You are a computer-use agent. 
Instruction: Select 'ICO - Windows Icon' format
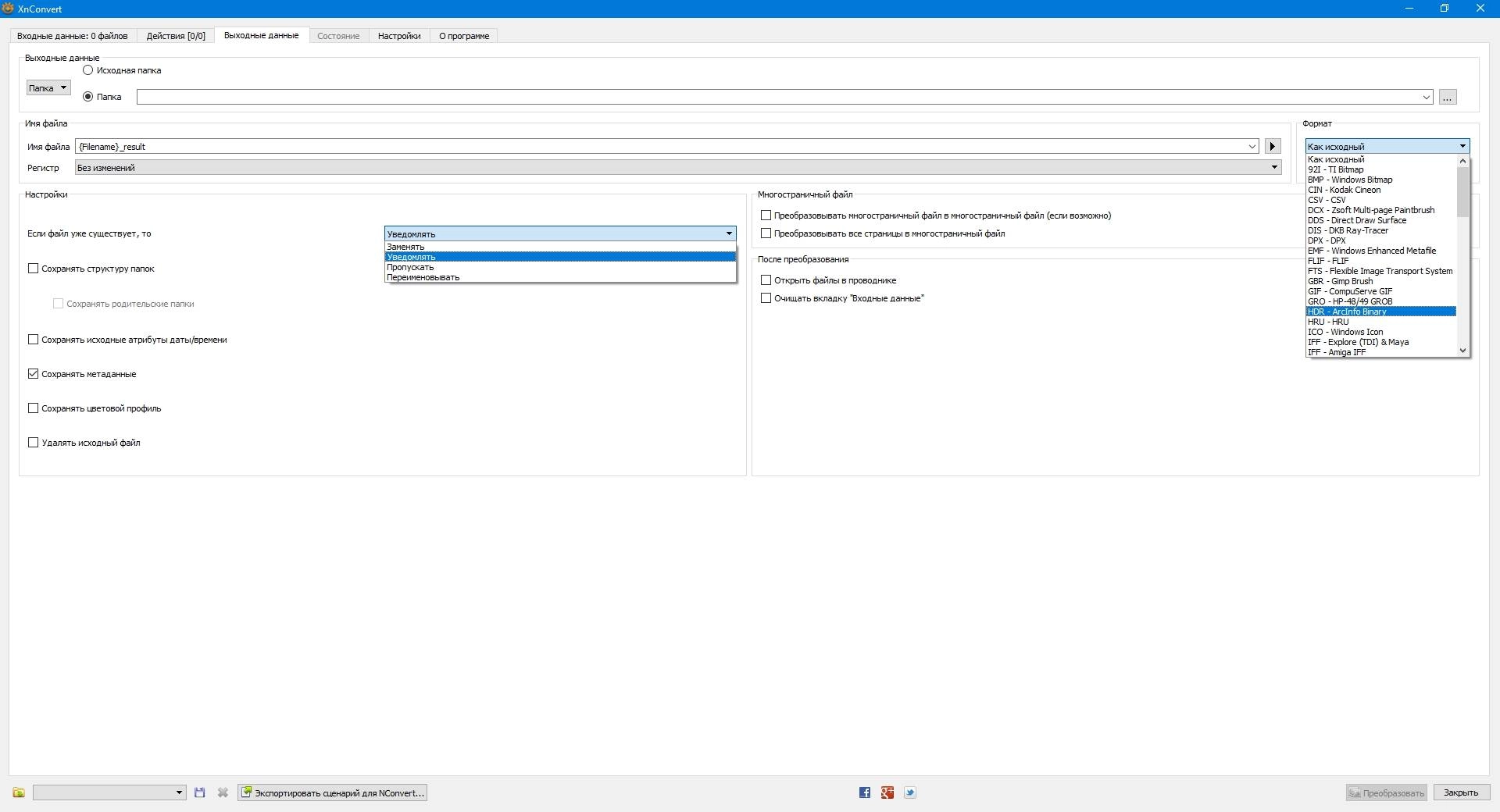tap(1381, 332)
